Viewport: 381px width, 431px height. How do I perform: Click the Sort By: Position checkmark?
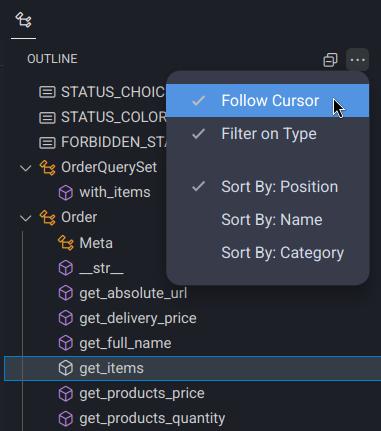tap(199, 186)
